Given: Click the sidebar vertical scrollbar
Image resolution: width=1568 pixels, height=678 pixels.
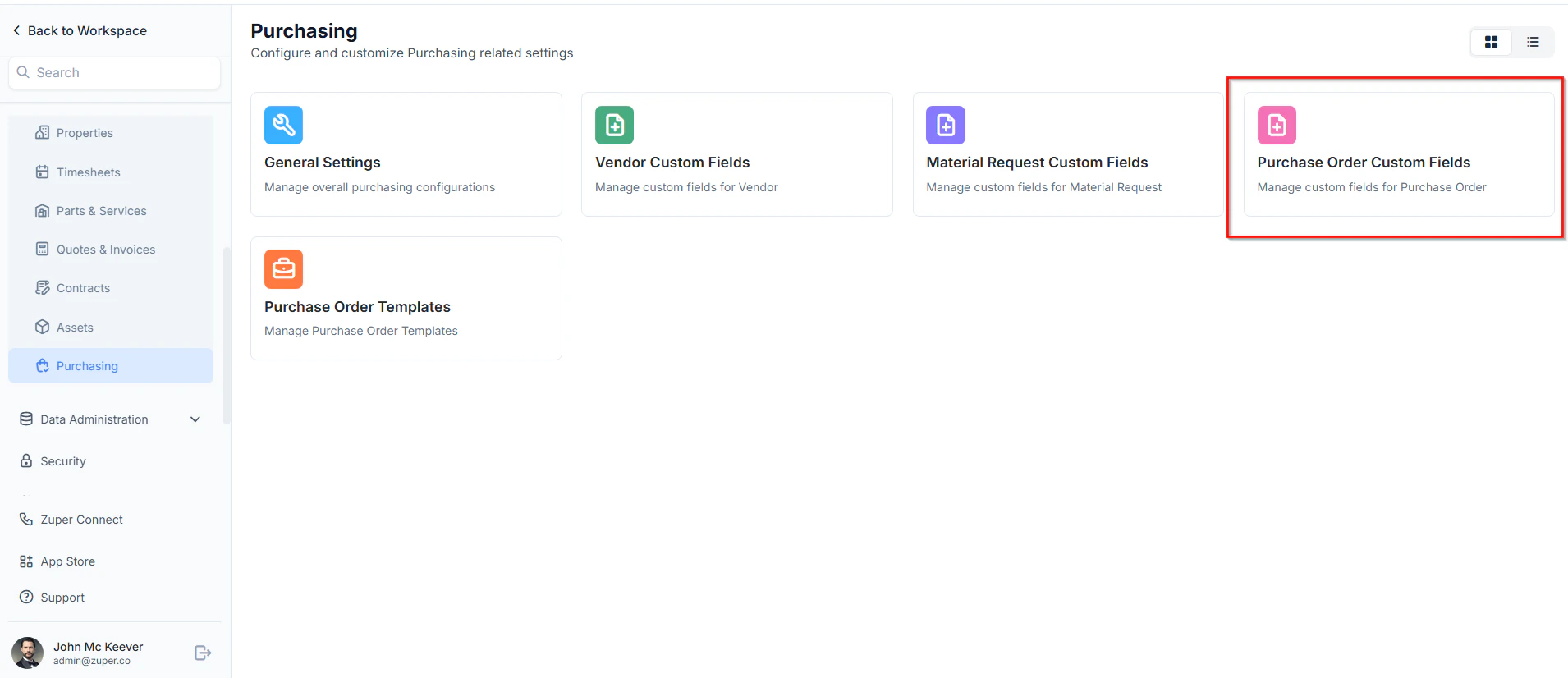Looking at the screenshot, I should (227, 335).
